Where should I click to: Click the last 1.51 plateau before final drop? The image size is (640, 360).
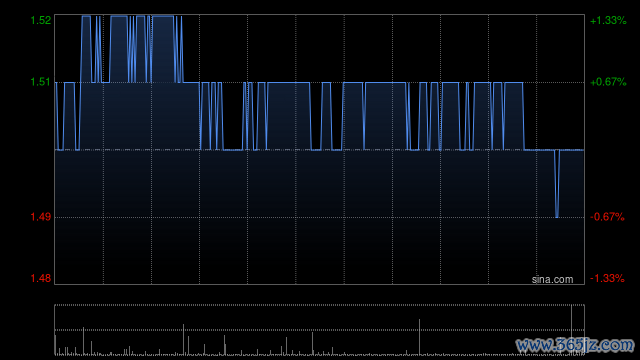pos(514,83)
